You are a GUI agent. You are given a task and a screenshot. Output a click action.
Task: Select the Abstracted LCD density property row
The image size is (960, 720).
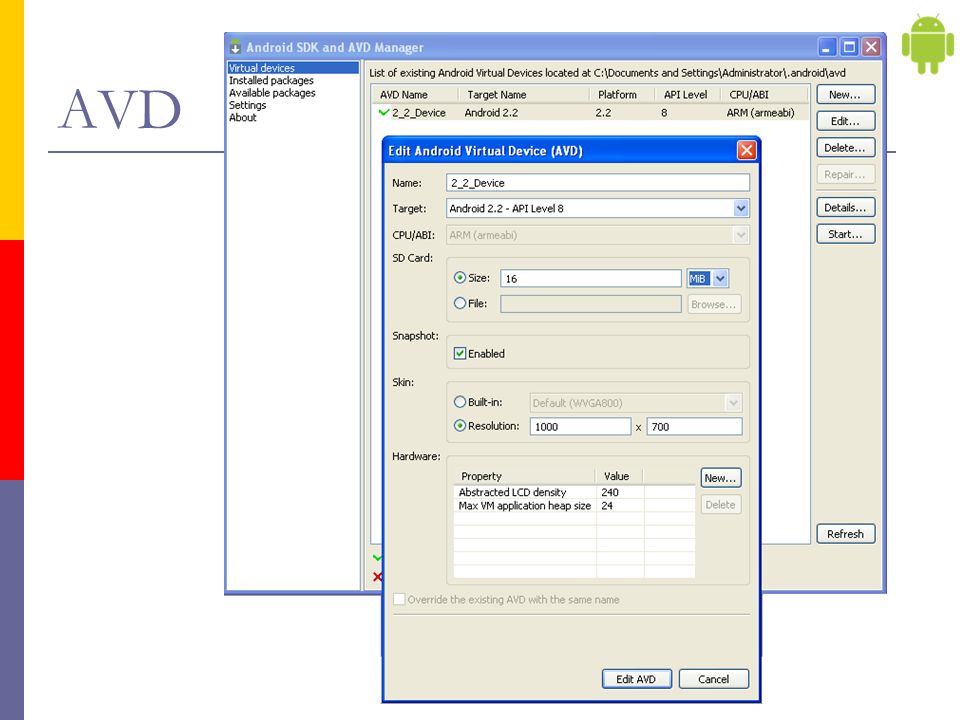574,492
